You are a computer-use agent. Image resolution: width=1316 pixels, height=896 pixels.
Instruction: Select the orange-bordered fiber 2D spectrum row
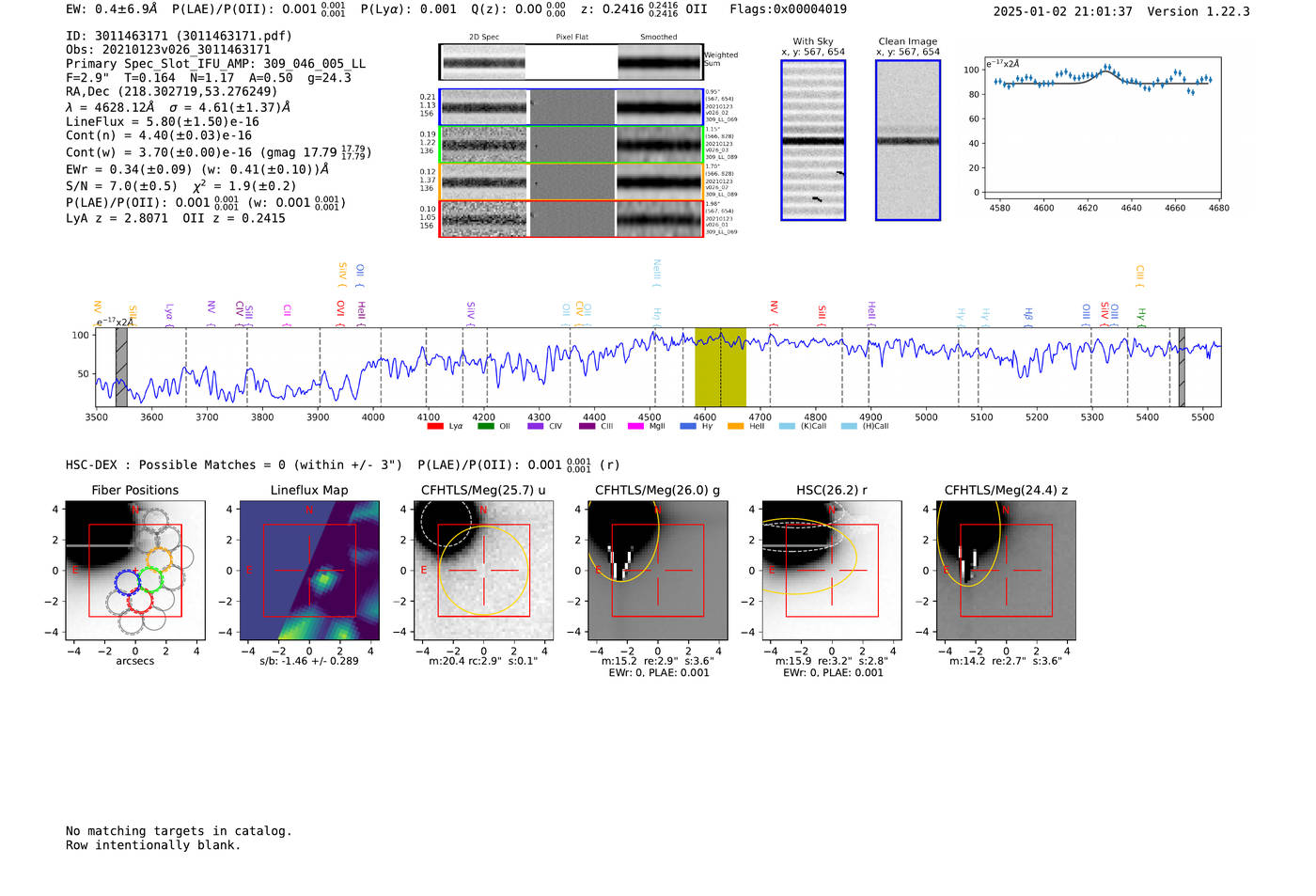coord(571,181)
